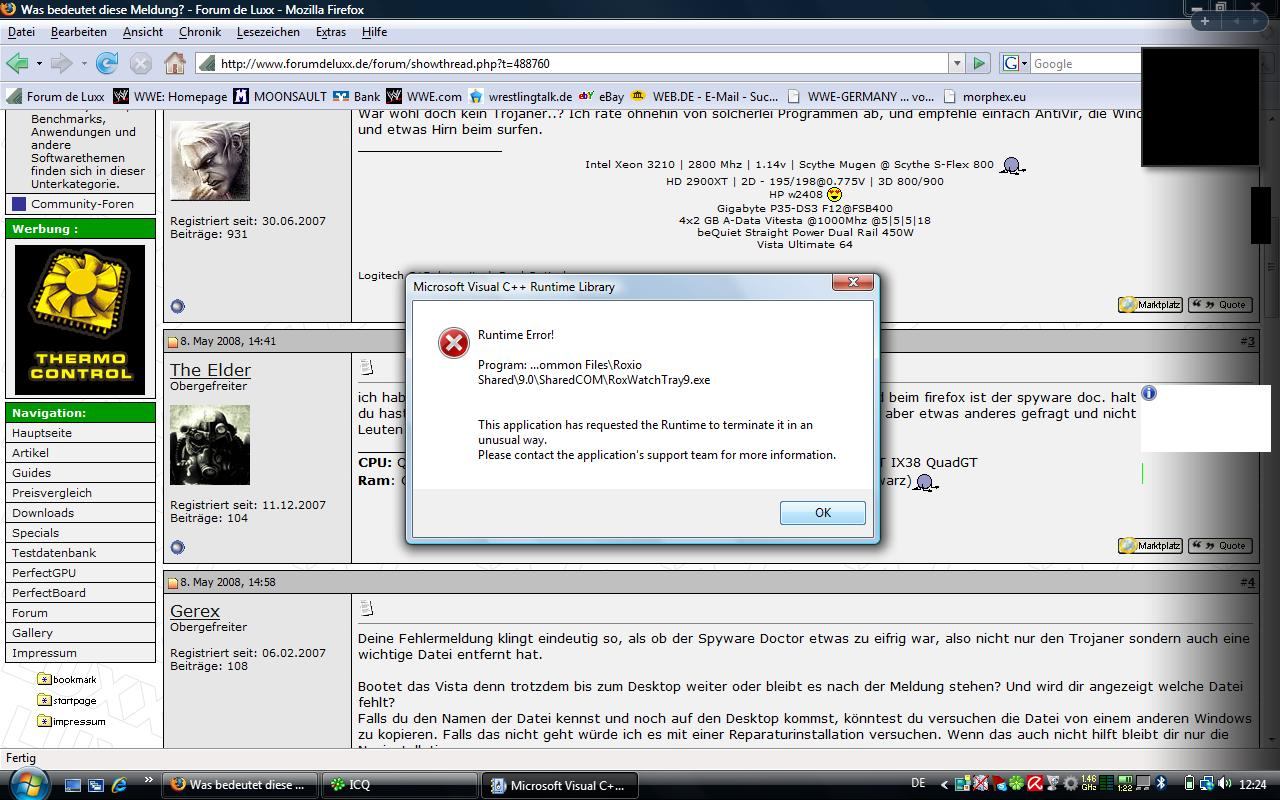The width and height of the screenshot is (1280, 800).
Task: Open Downloads in the Navigation sidebar
Action: (43, 513)
